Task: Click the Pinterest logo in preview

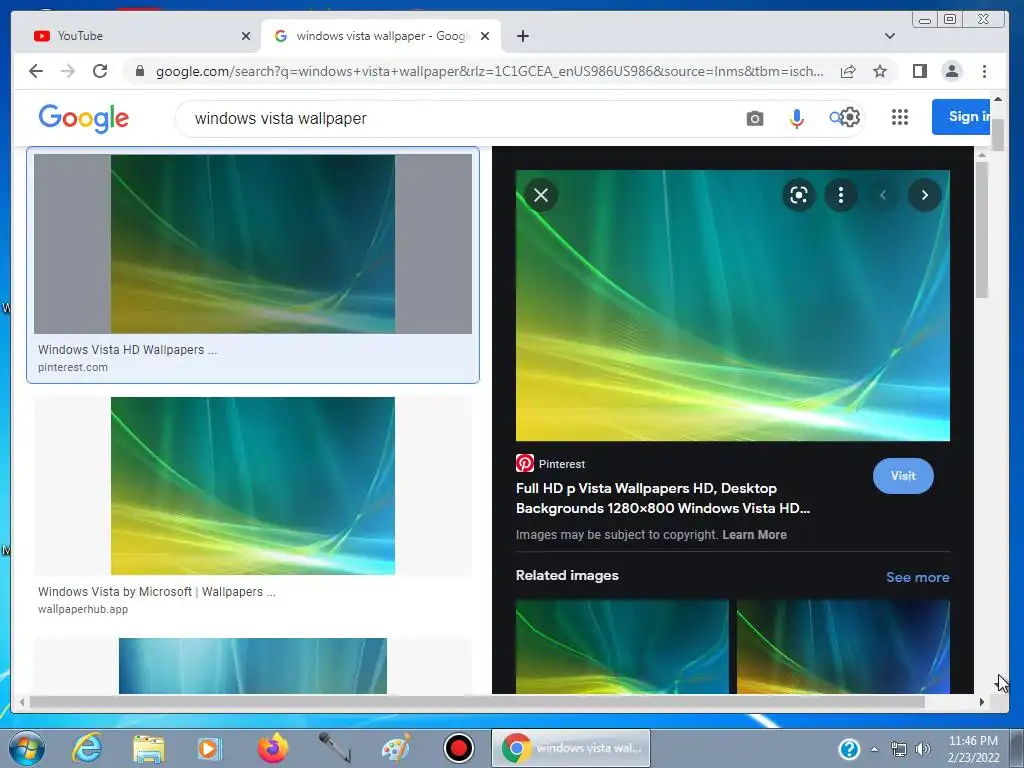Action: point(524,463)
